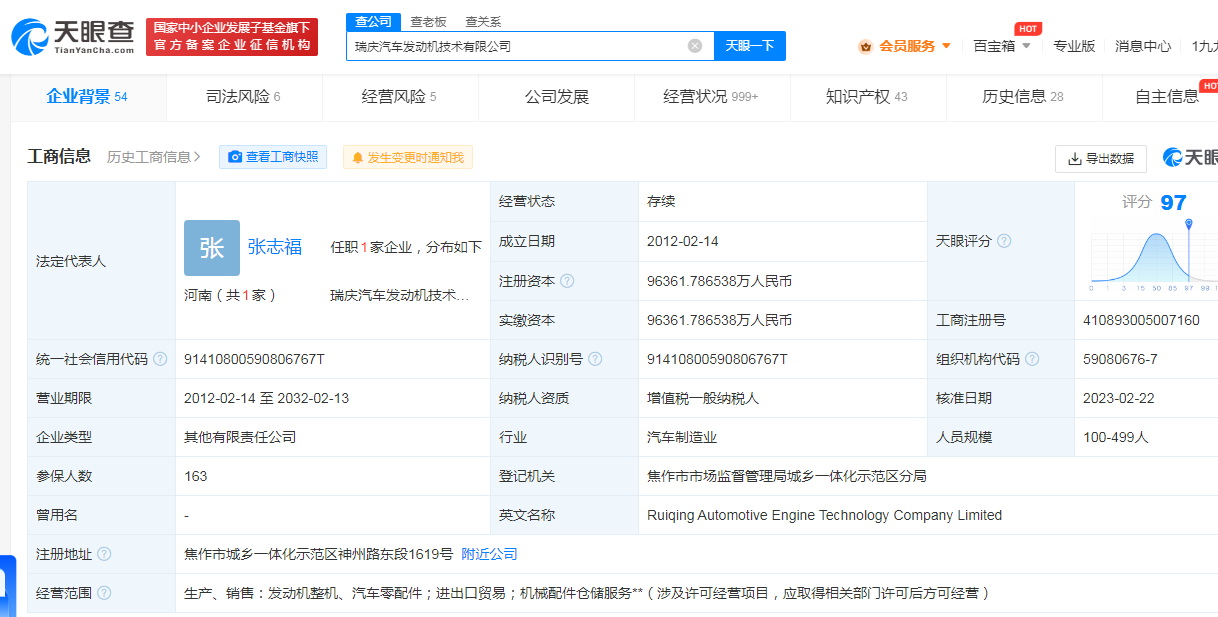Viewport: 1218px width, 617px height.
Task: Click help icon beside 组织机构代码
Action: pyautogui.click(x=1032, y=359)
